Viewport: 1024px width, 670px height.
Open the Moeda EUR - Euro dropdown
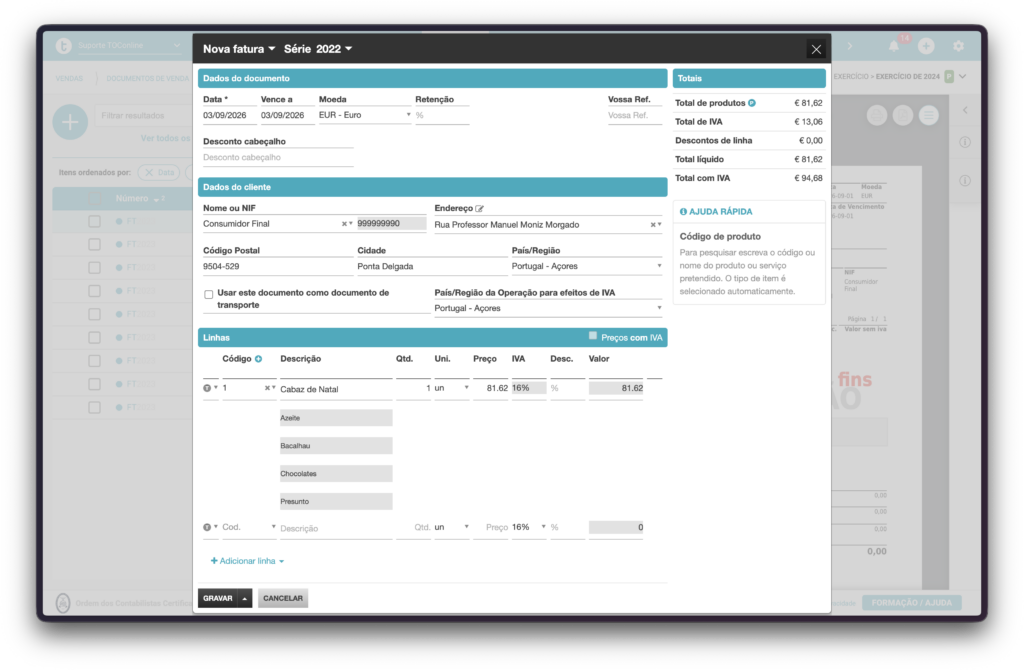coord(364,115)
